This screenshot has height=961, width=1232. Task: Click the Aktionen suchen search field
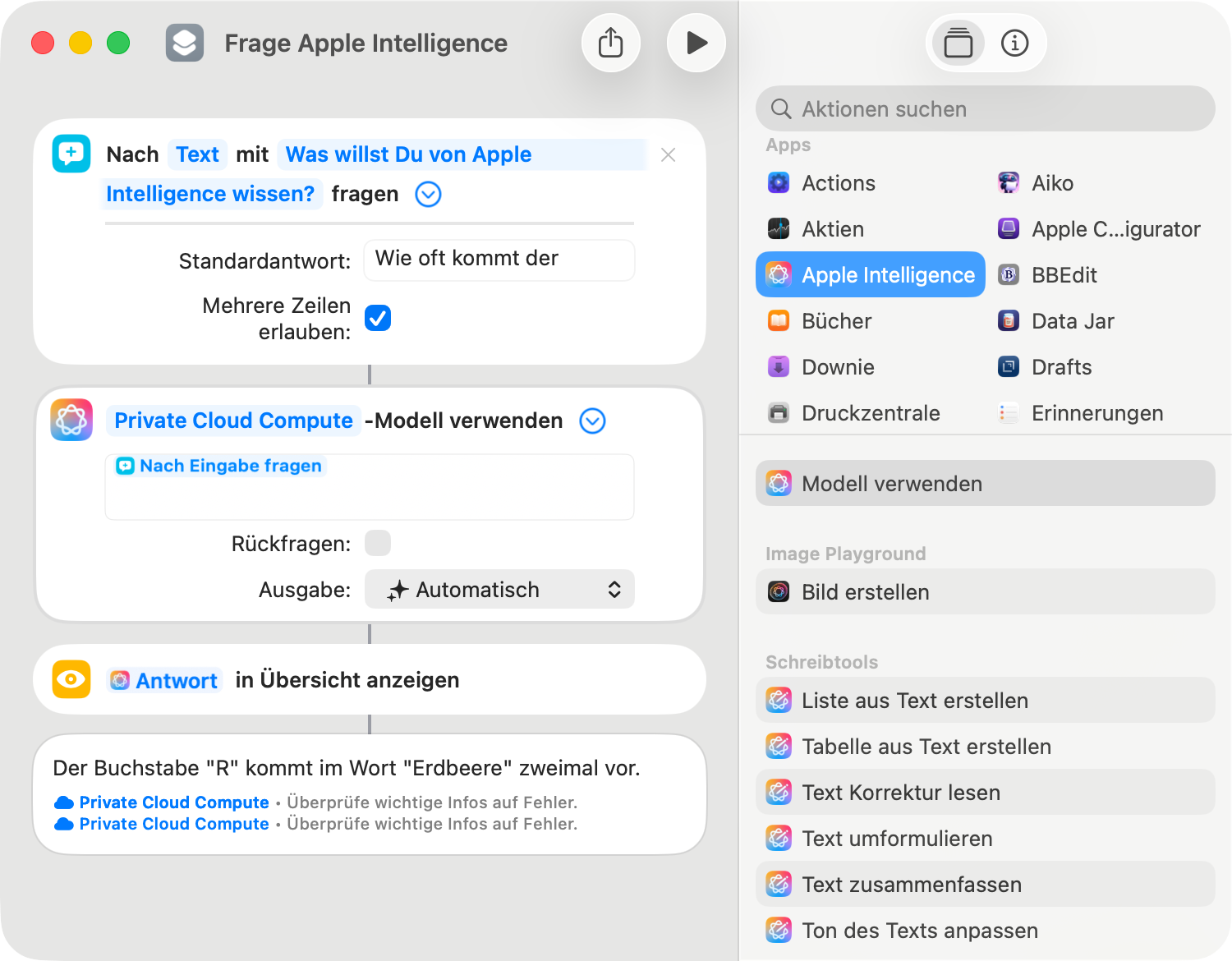986,108
